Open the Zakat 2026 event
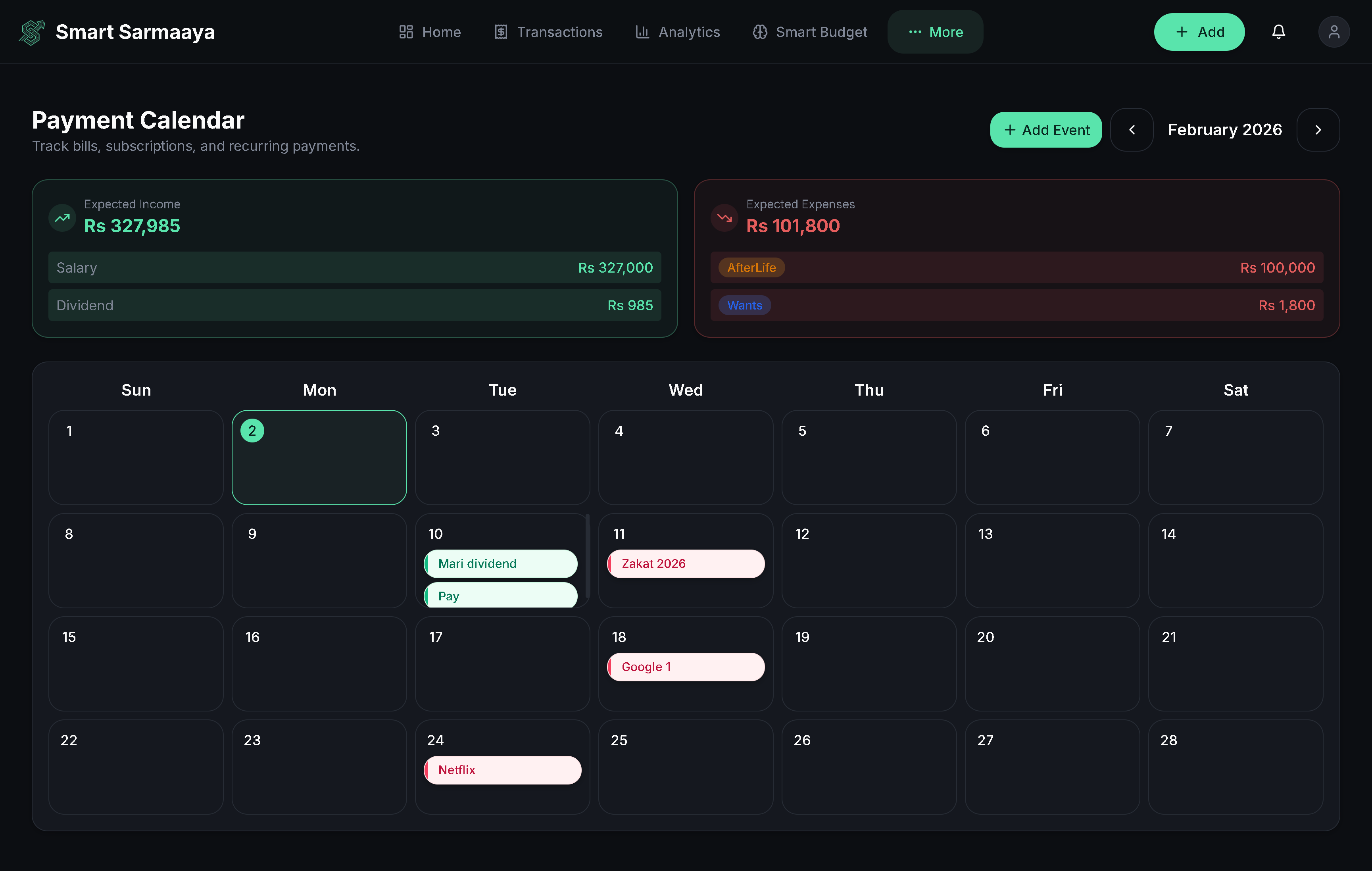This screenshot has width=1372, height=871. coord(686,563)
